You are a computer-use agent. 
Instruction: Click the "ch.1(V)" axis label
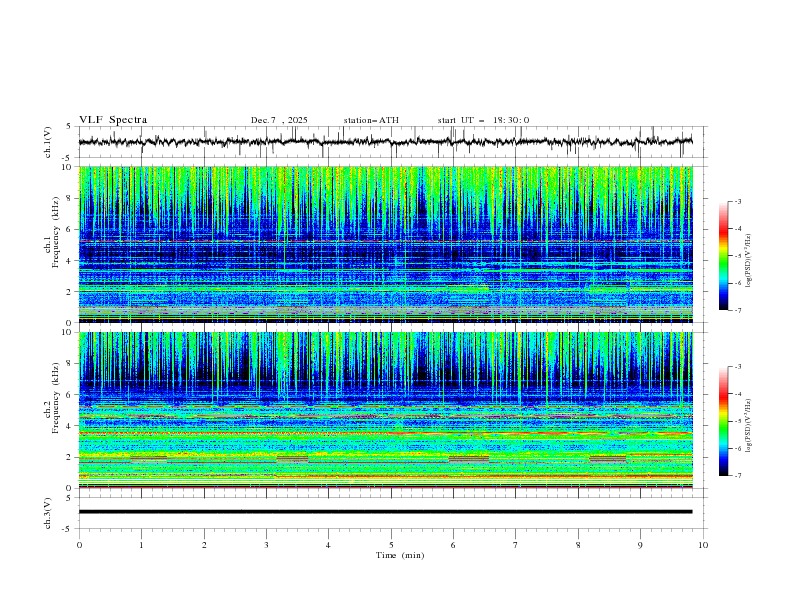[48, 142]
